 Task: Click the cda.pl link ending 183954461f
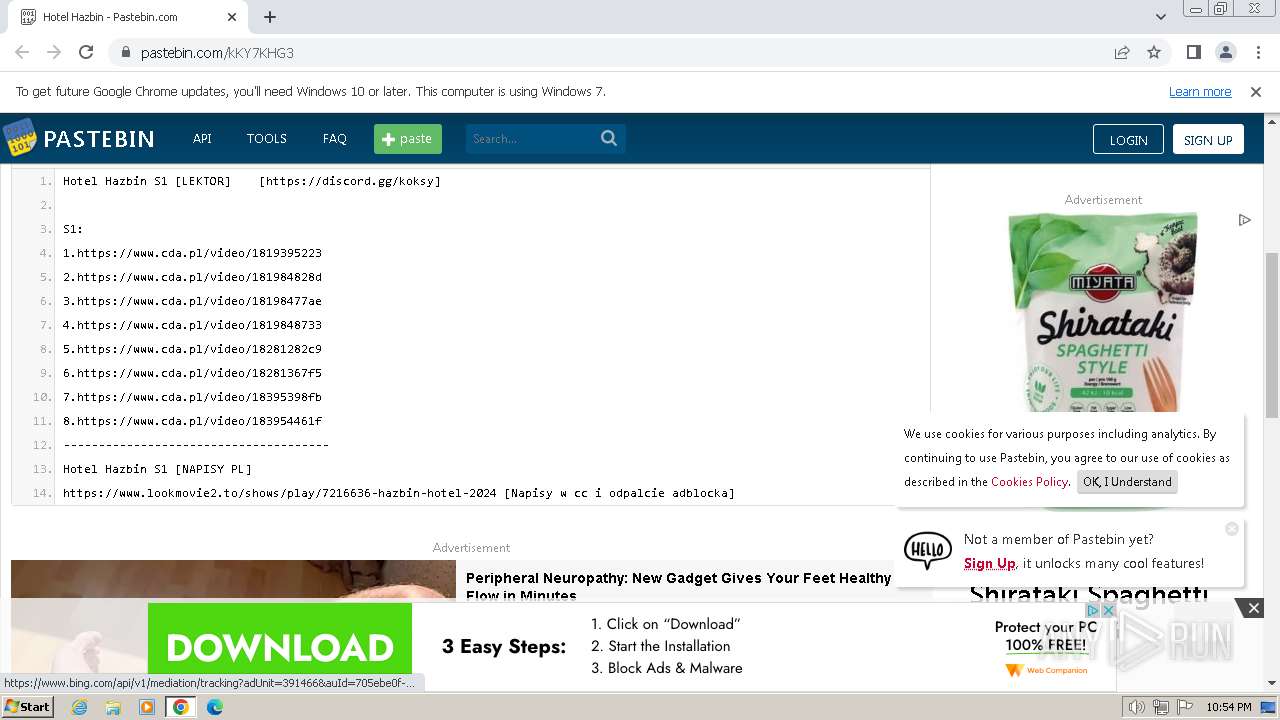[199, 421]
